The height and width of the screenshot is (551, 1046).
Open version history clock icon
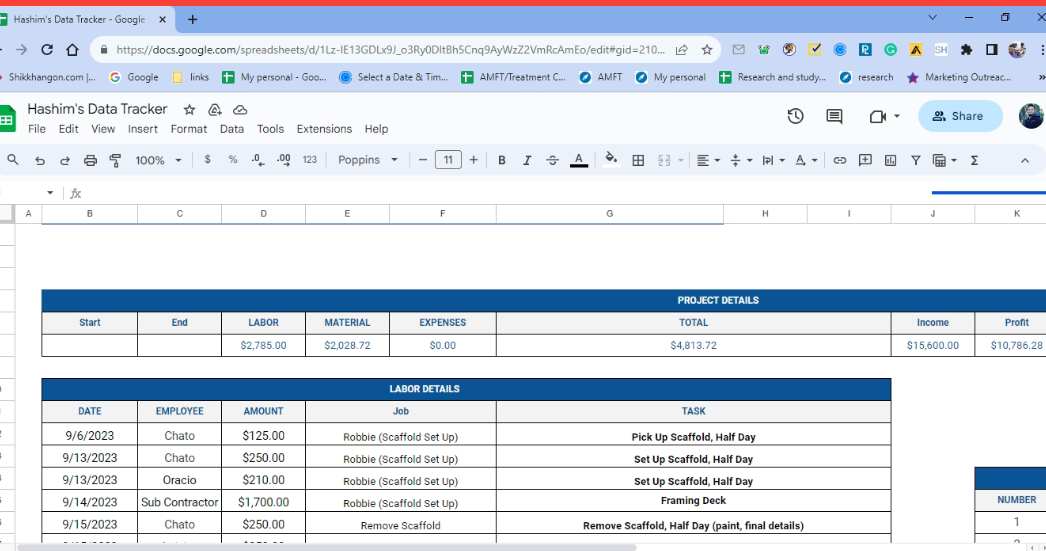795,116
